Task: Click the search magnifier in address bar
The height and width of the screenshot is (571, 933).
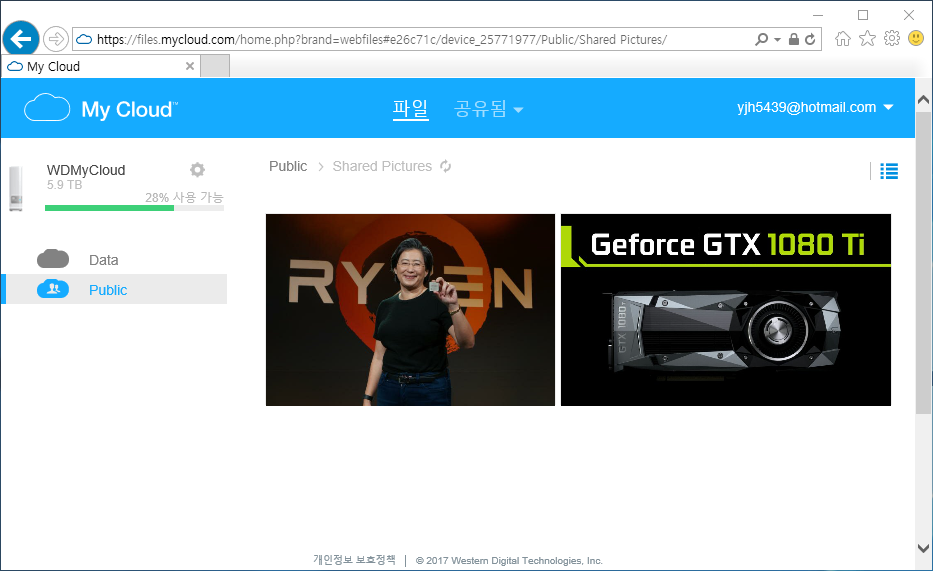Action: click(x=761, y=39)
